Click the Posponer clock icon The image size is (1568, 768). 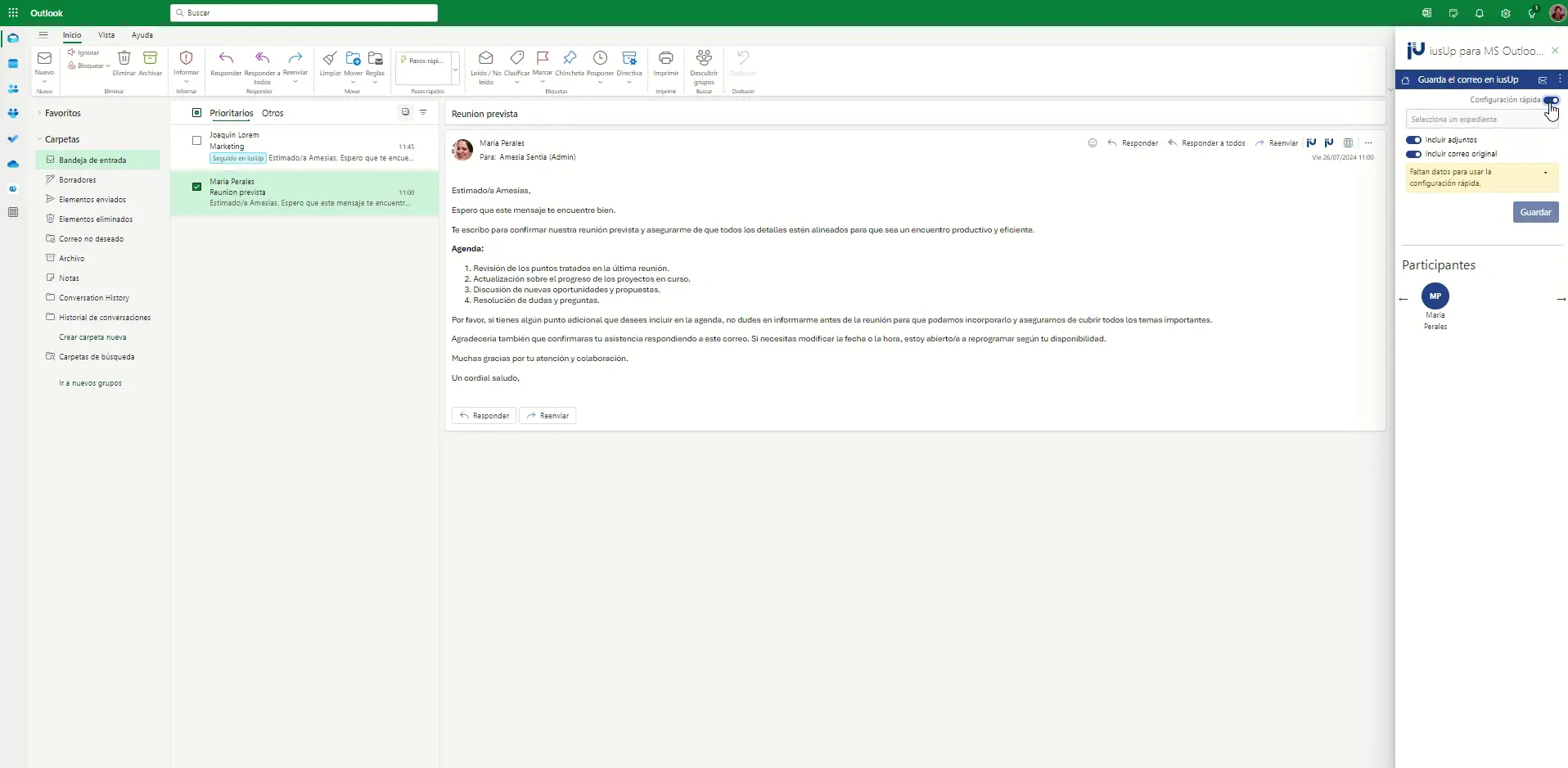(600, 58)
